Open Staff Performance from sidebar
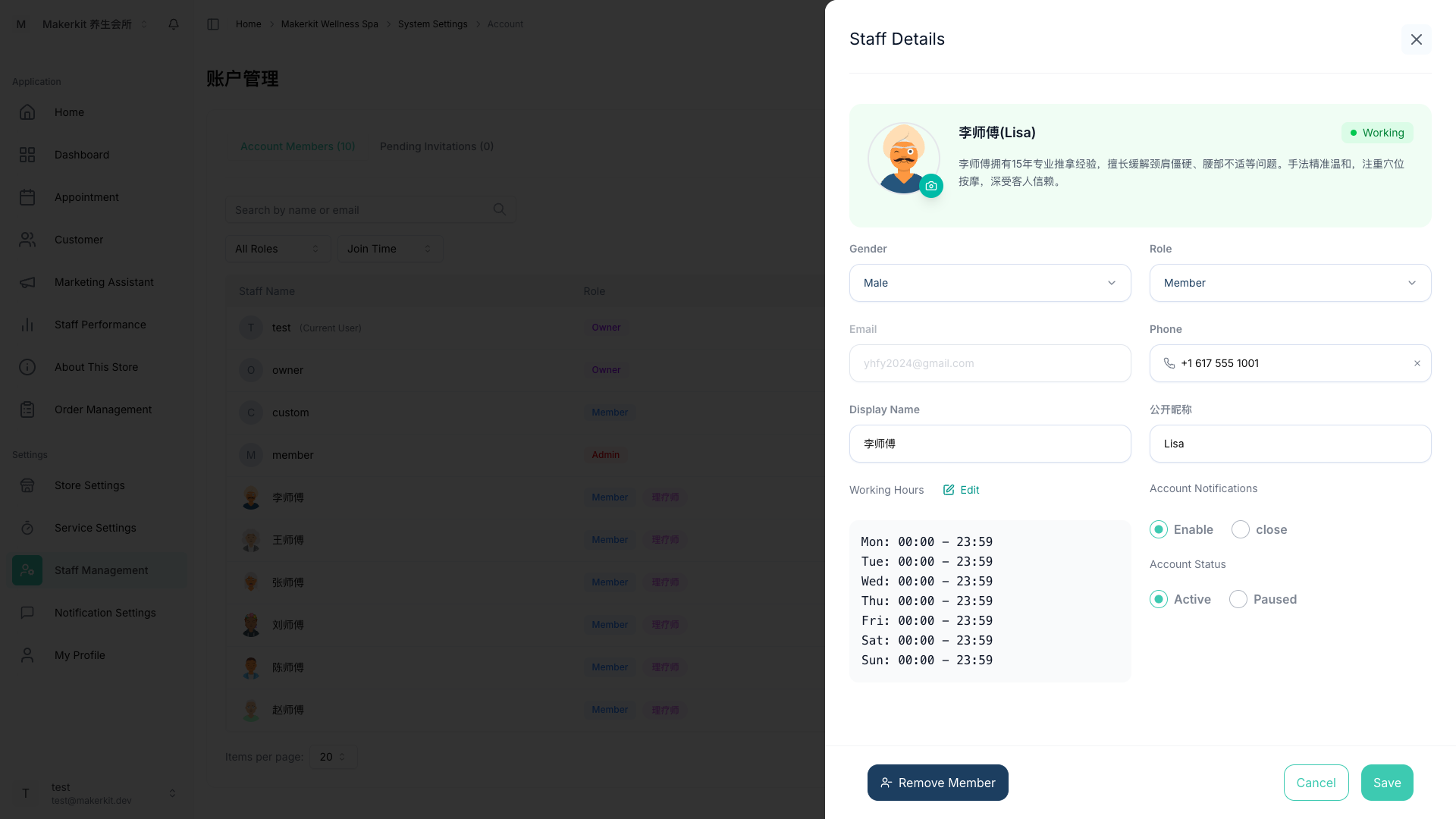Image resolution: width=1456 pixels, height=819 pixels. click(99, 325)
